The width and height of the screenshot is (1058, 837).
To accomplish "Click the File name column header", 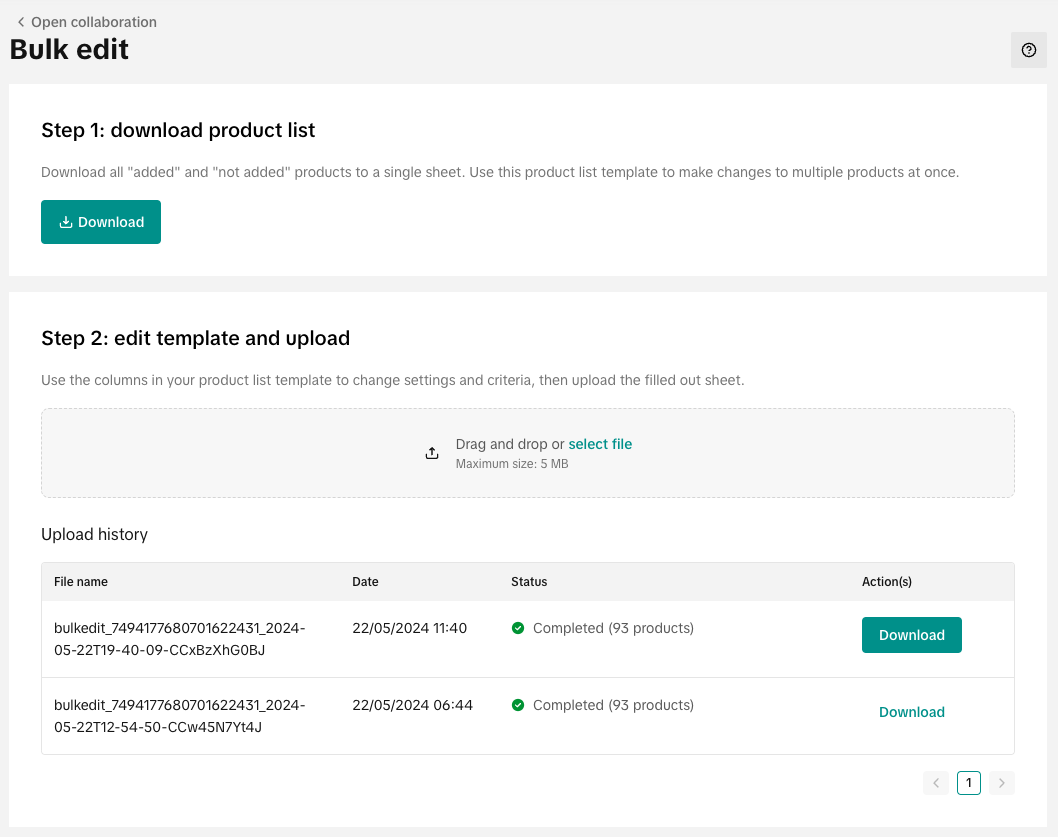I will [x=81, y=581].
